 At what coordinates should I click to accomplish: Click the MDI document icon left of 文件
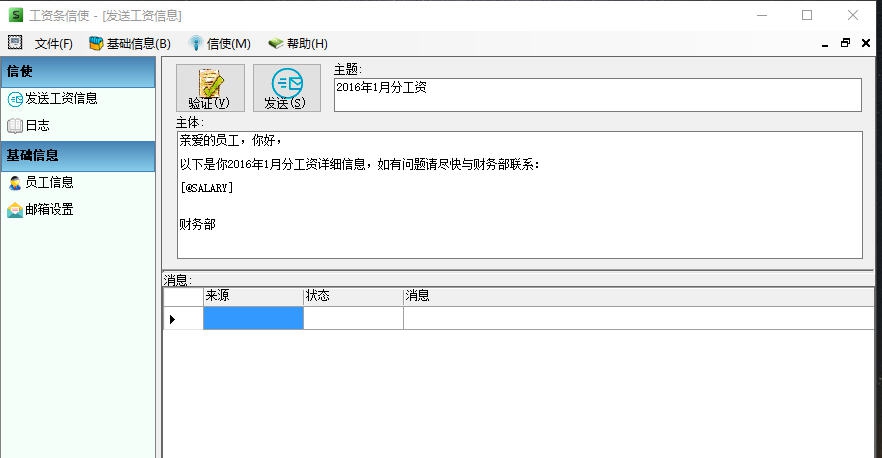15,42
